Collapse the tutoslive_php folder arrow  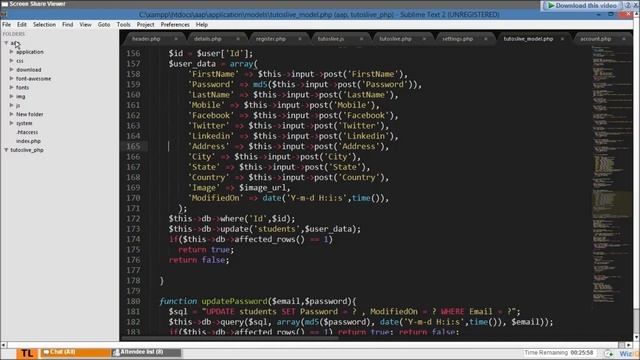(x=6, y=150)
